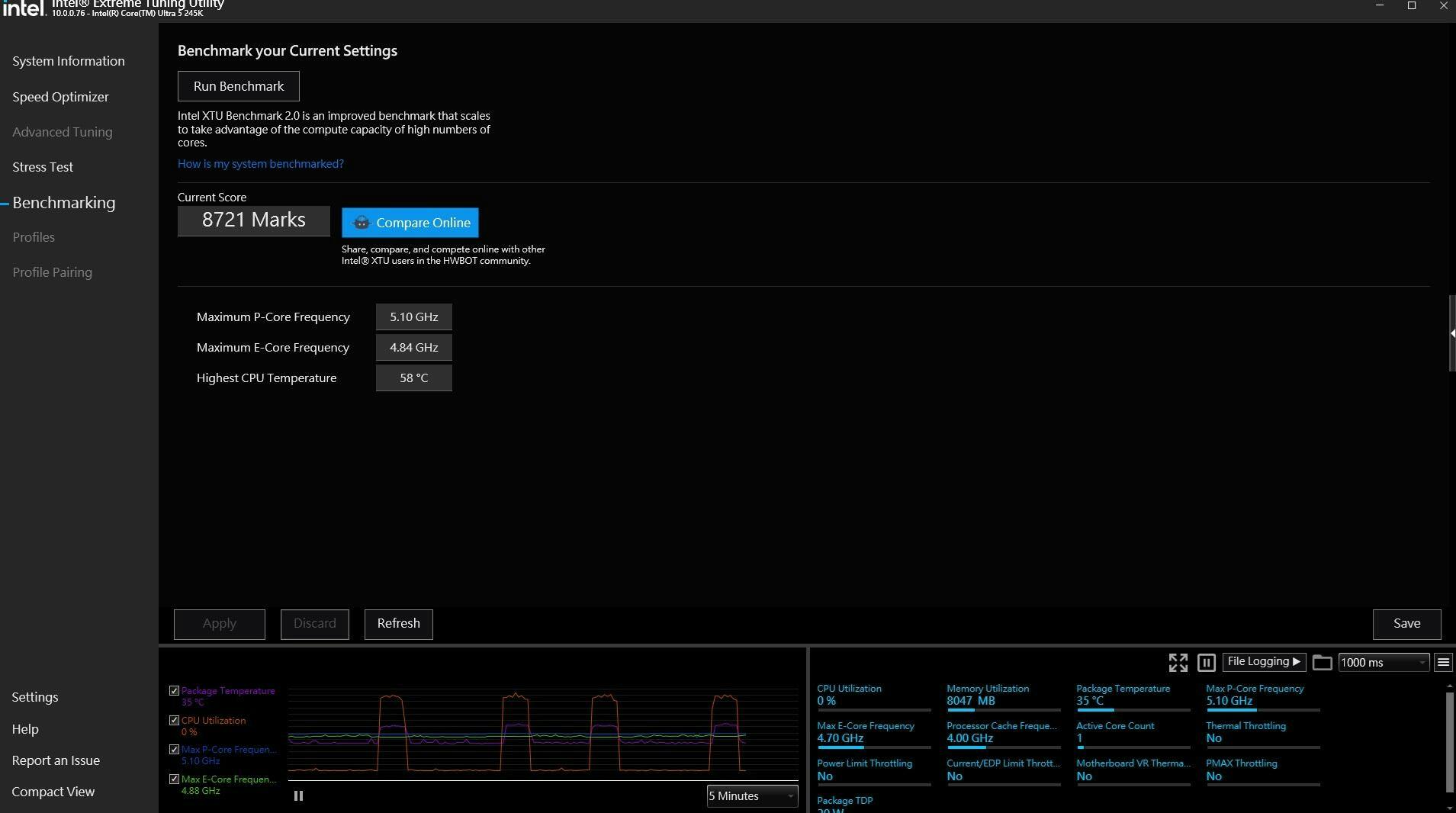
Task: Open Settings from sidebar
Action: click(35, 697)
